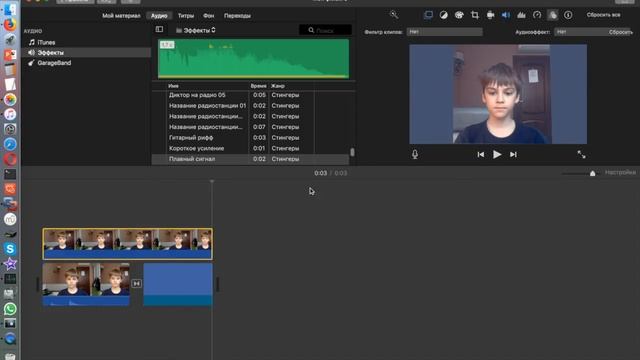Sort by the Имя column header
Screen dimensions: 640x360
click(173, 86)
